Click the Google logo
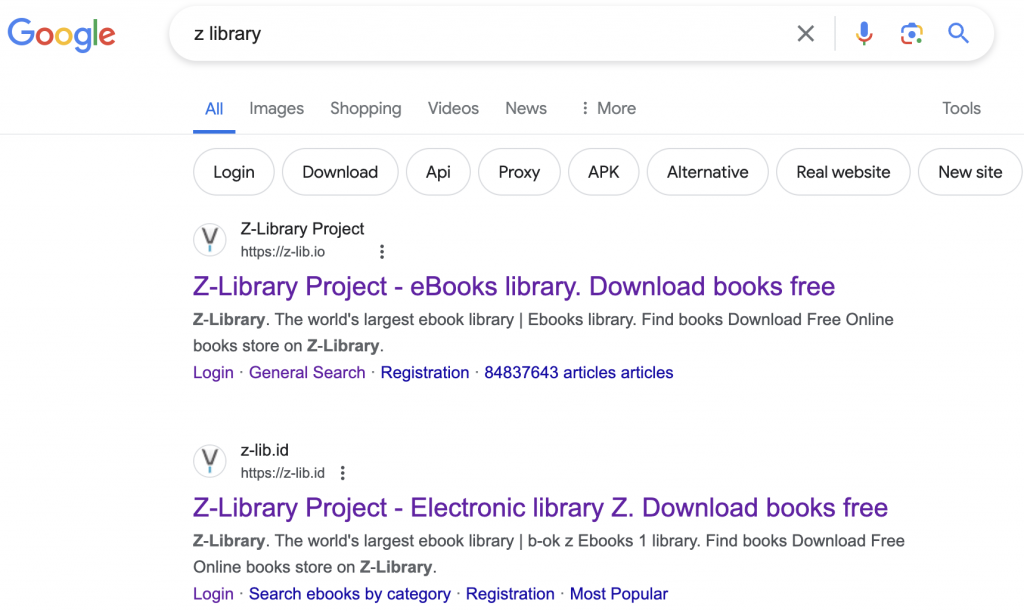1024x612 pixels. [x=61, y=34]
